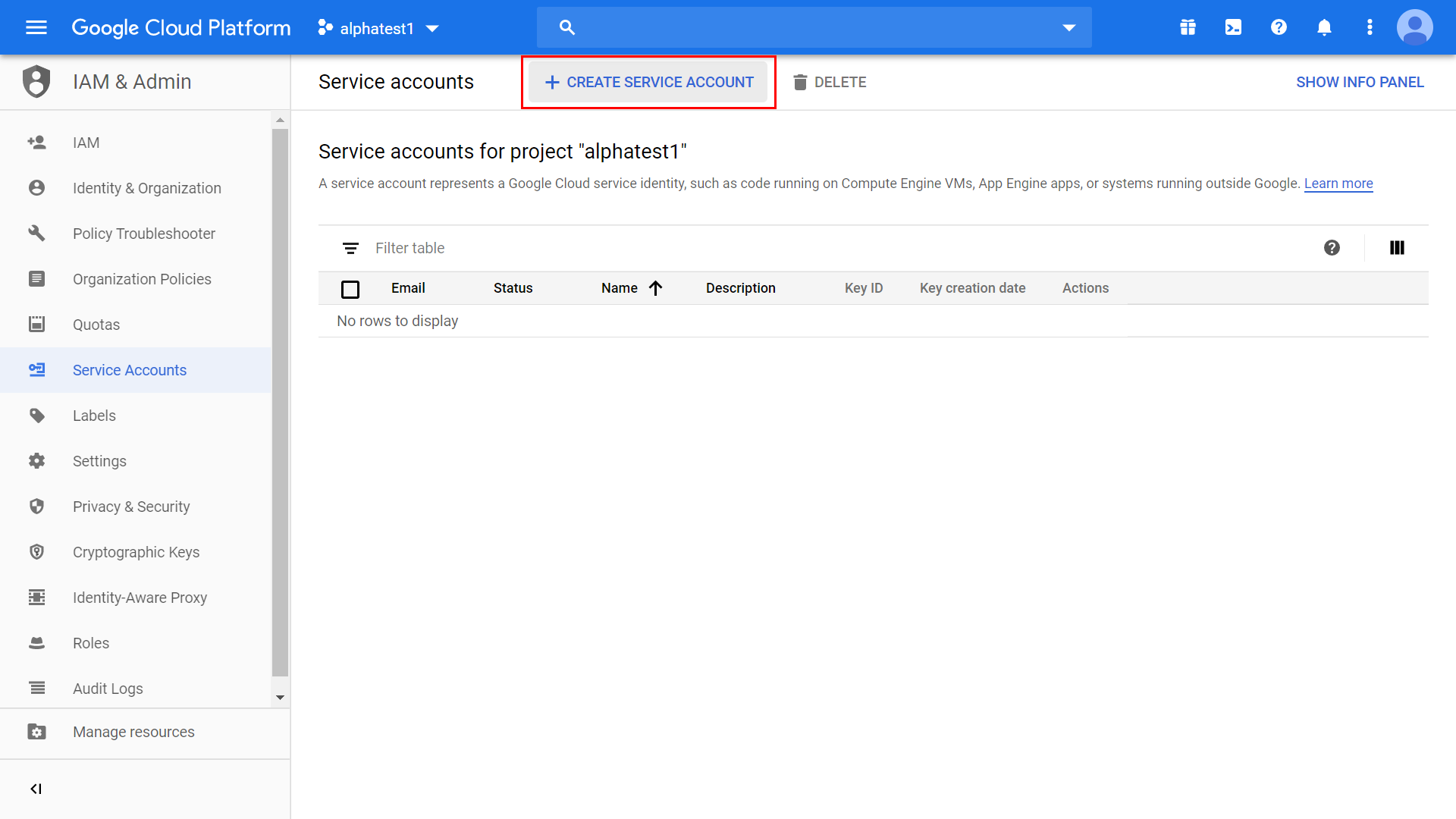Click the help question mark in header
This screenshot has width=1456, height=819.
tap(1279, 28)
